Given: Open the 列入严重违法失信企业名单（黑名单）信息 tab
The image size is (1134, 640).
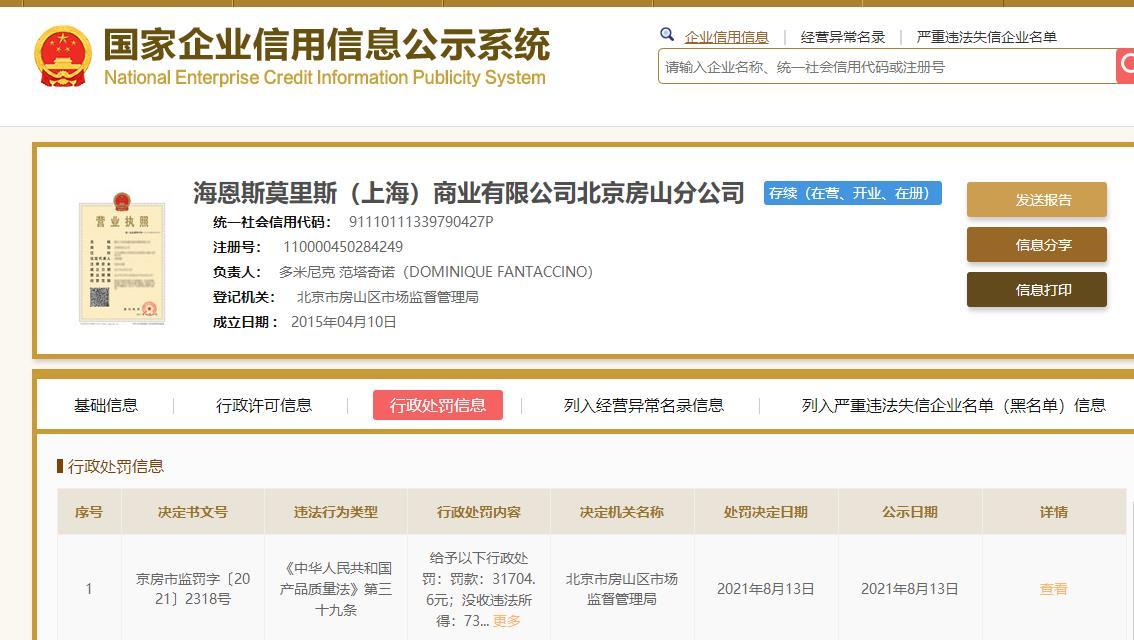Looking at the screenshot, I should (x=953, y=405).
